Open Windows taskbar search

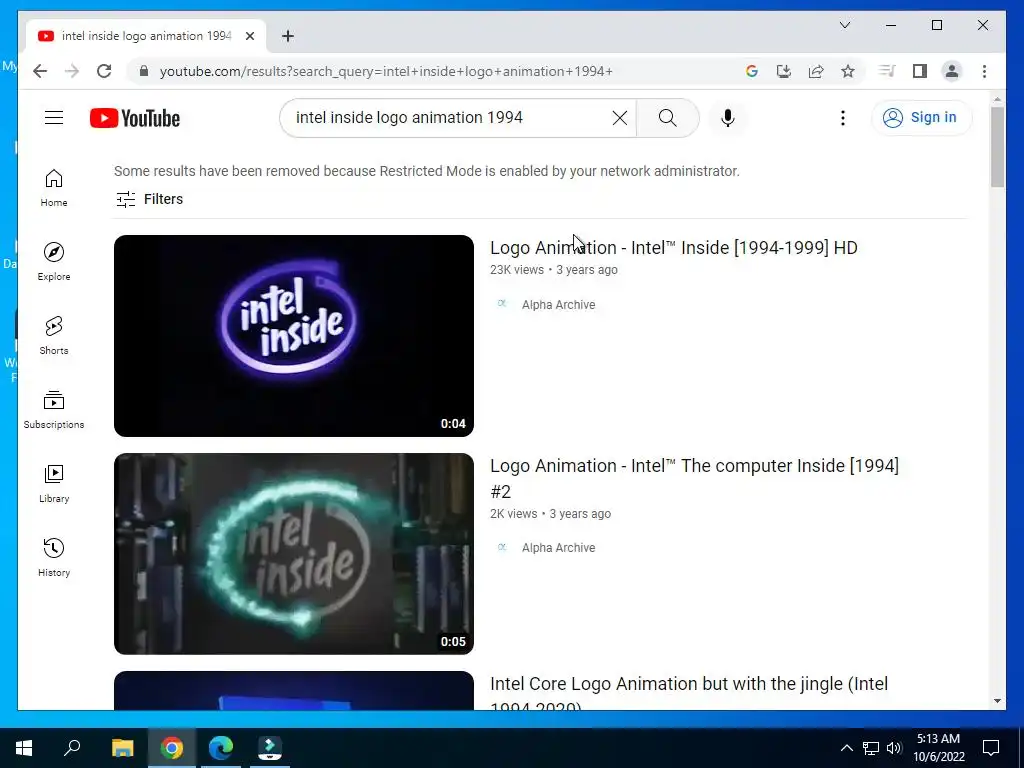(x=72, y=748)
